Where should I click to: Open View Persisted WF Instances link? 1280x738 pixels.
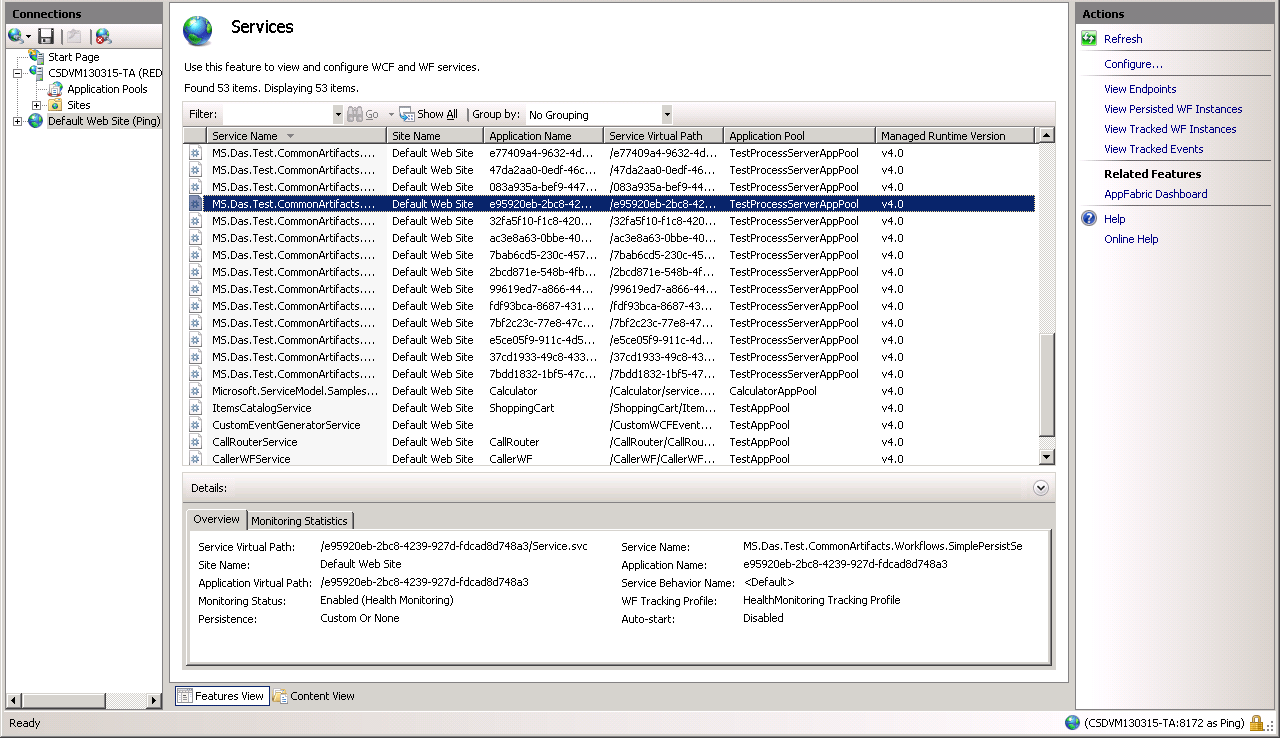coord(1173,109)
